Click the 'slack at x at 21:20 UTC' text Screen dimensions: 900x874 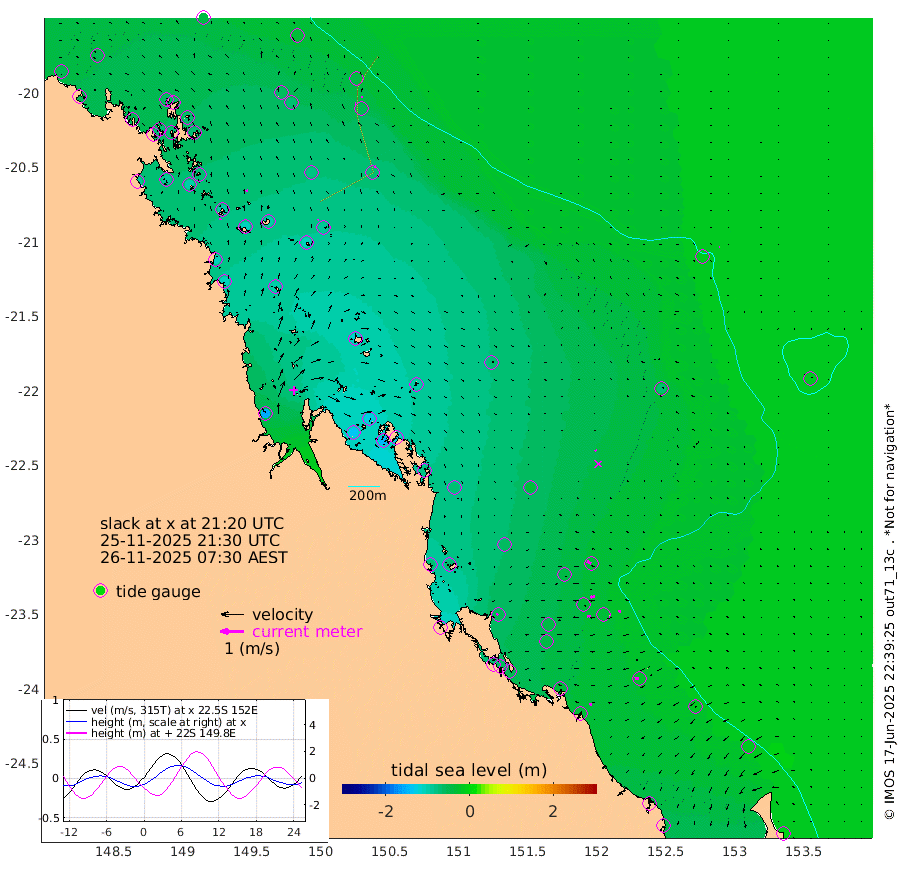pos(192,523)
